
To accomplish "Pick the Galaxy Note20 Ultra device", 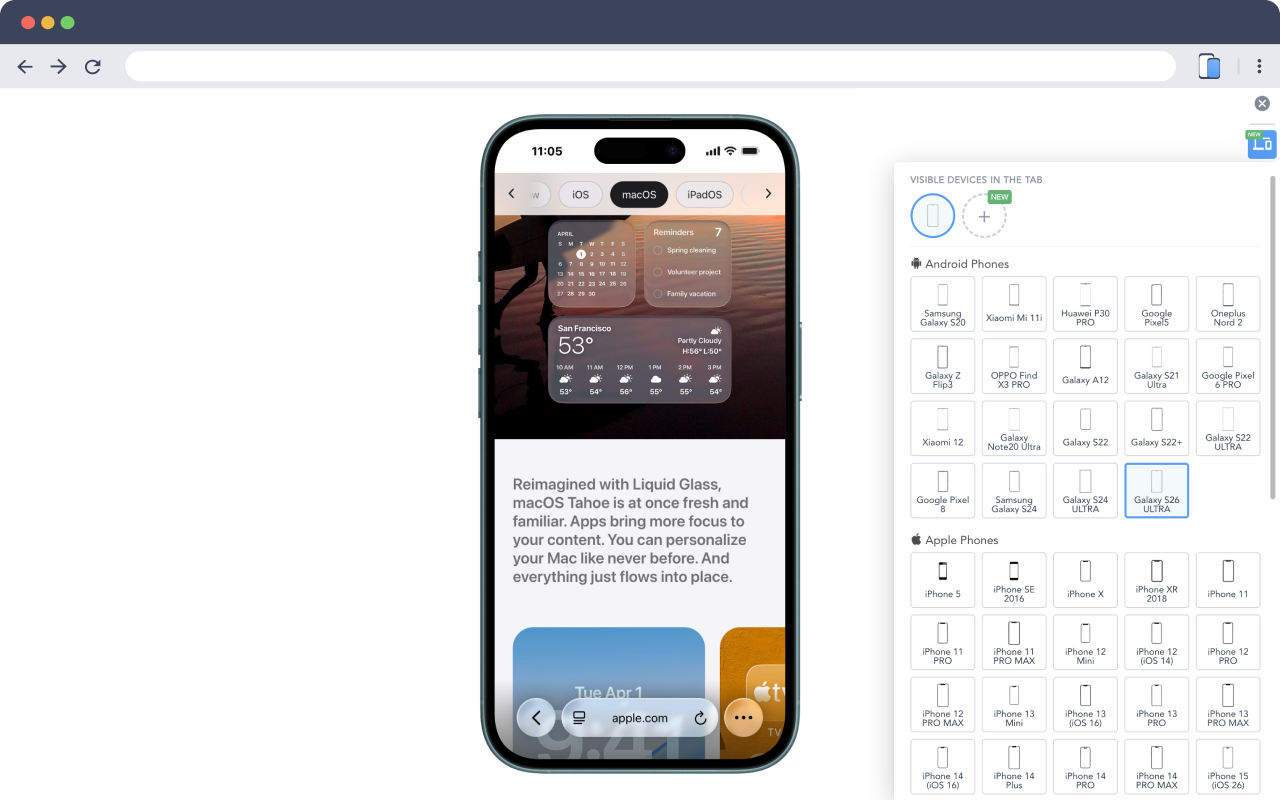I will point(1014,429).
